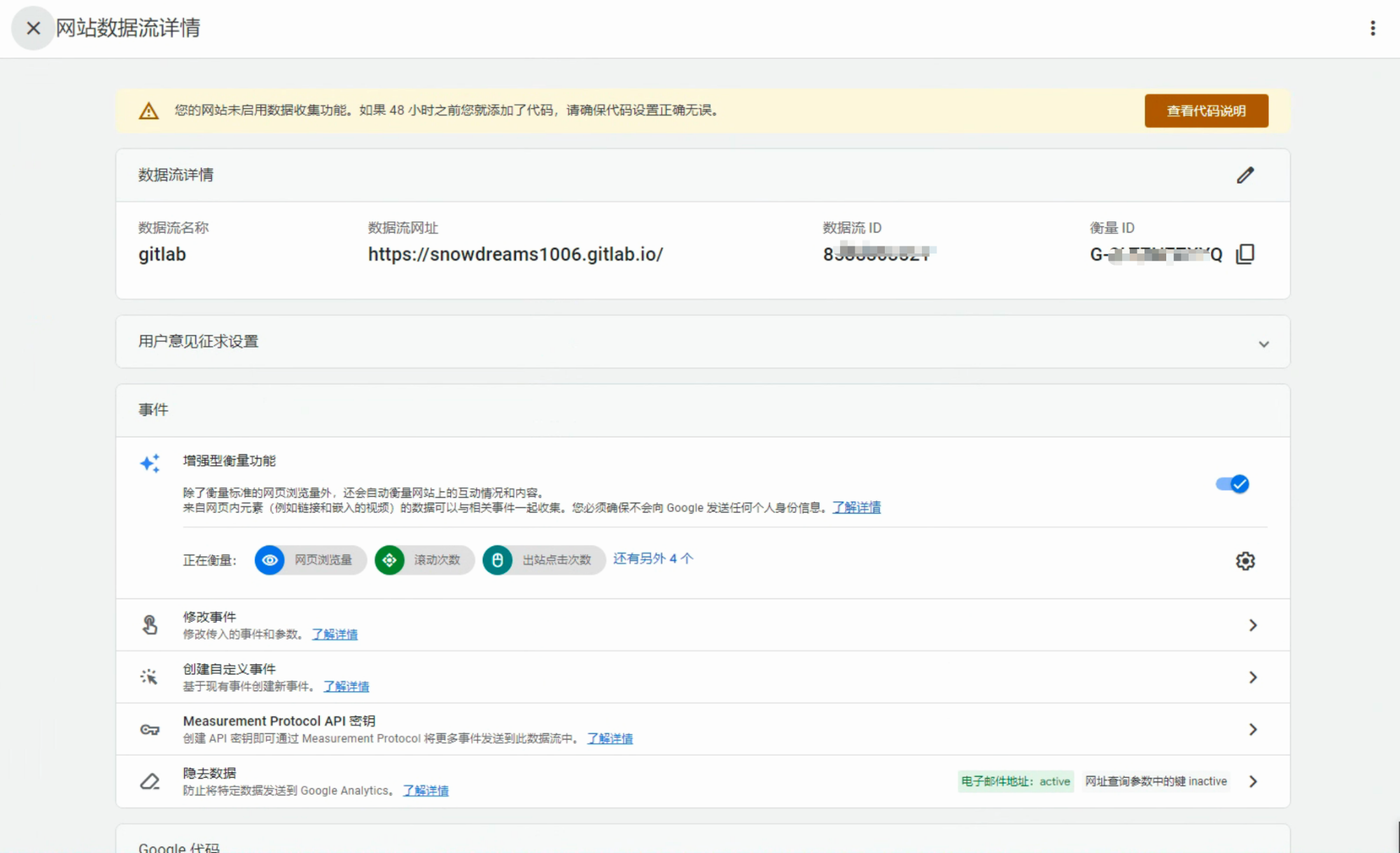Click the 还有另外 4 个 link
Viewport: 1400px width, 853px height.
click(x=652, y=558)
